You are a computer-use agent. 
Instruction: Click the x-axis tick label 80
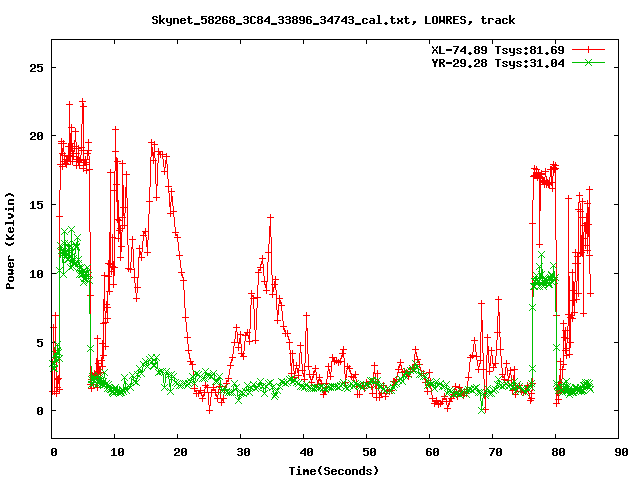coord(558,452)
